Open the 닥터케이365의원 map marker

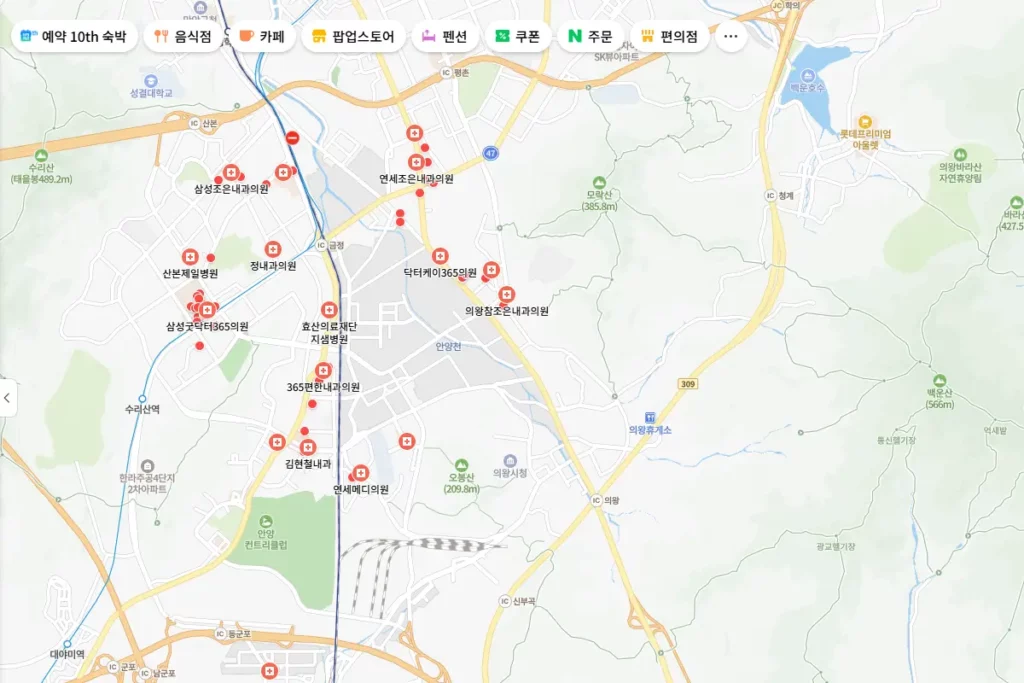pos(439,255)
